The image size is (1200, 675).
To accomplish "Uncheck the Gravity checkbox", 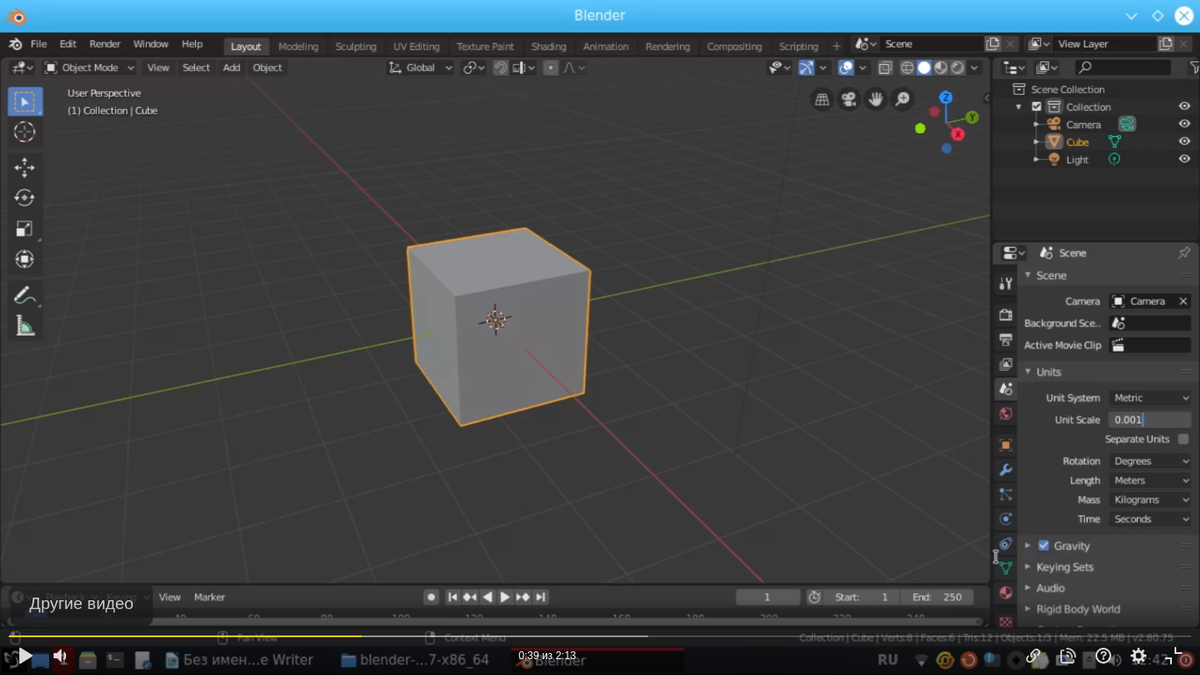I will (x=1044, y=546).
